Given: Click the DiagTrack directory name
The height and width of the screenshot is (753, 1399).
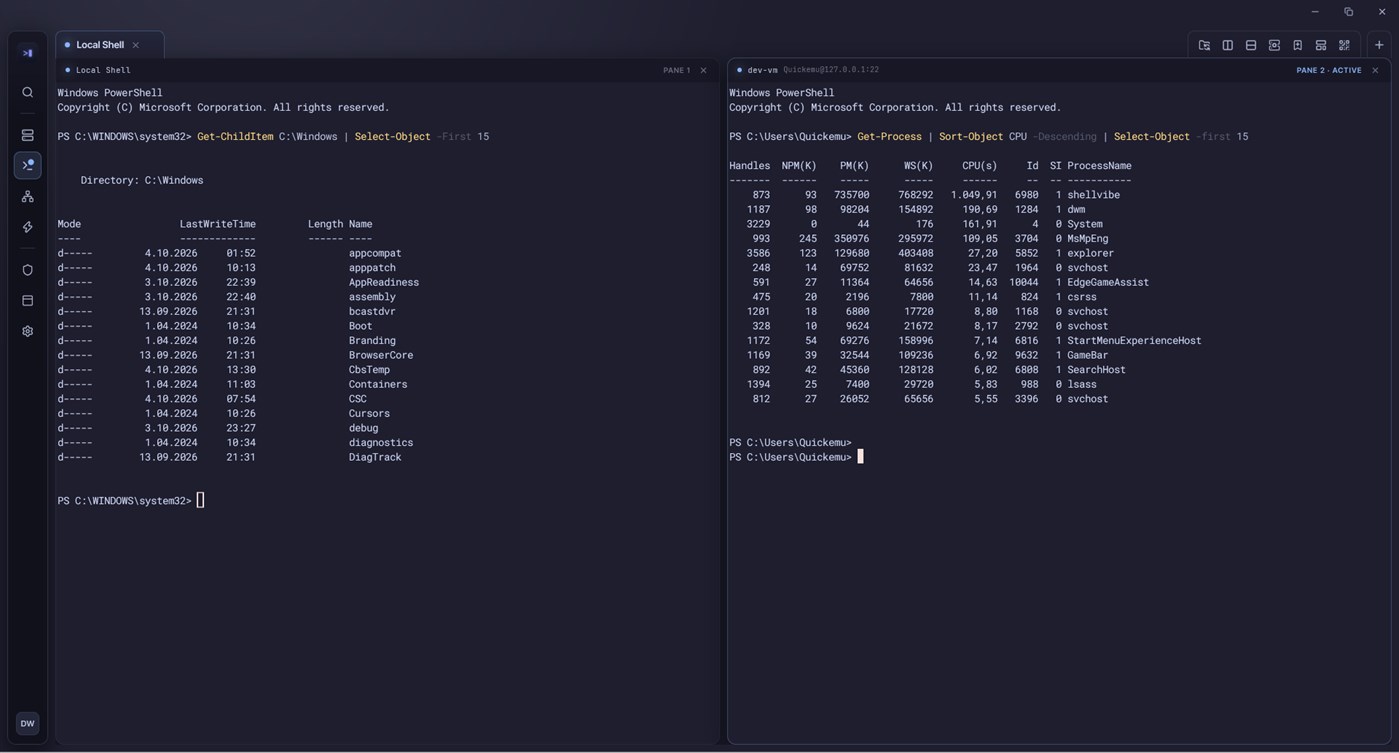Looking at the screenshot, I should pos(375,457).
